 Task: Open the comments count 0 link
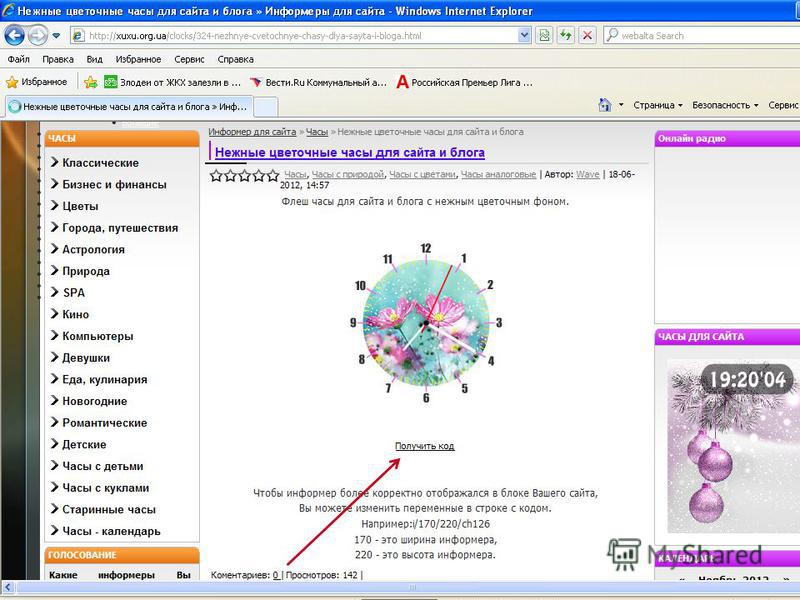pyautogui.click(x=276, y=575)
